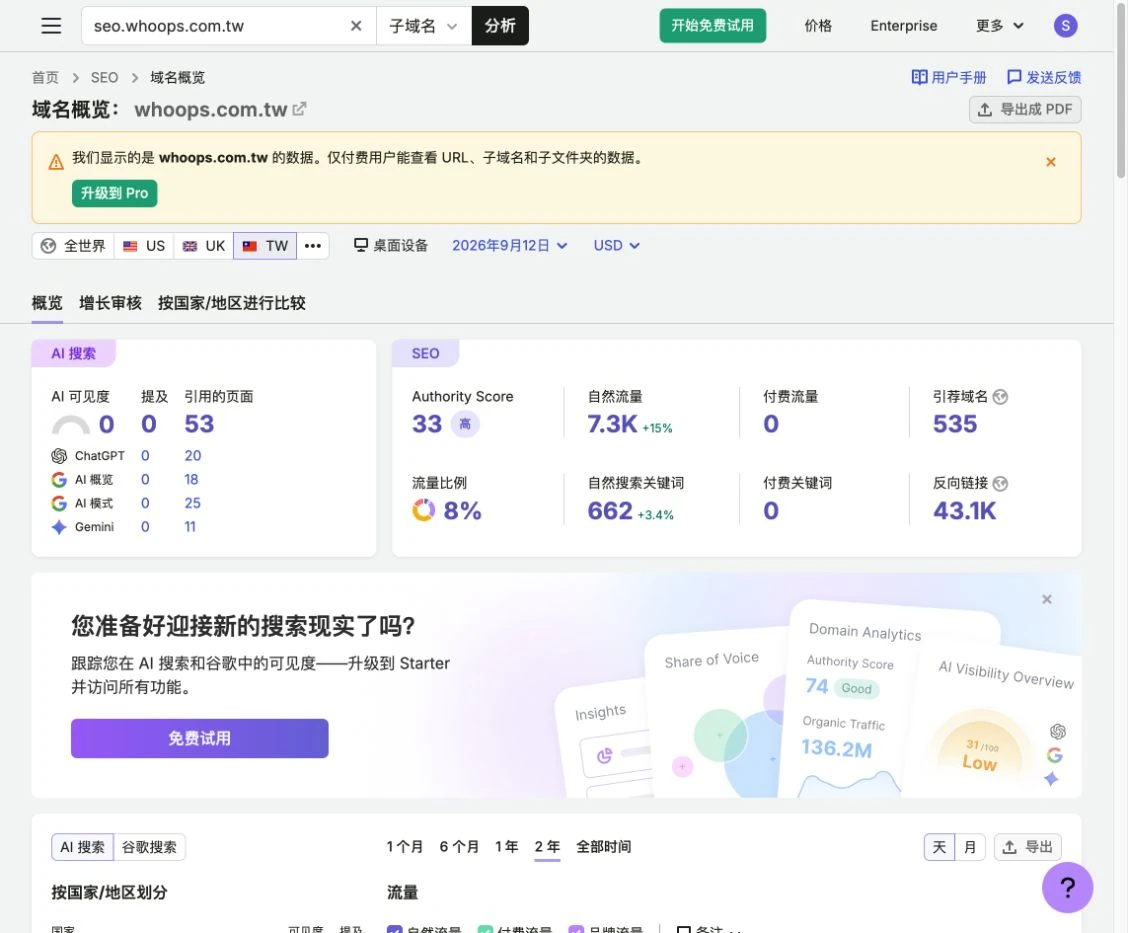Open more regions ellipsis menu

click(312, 246)
